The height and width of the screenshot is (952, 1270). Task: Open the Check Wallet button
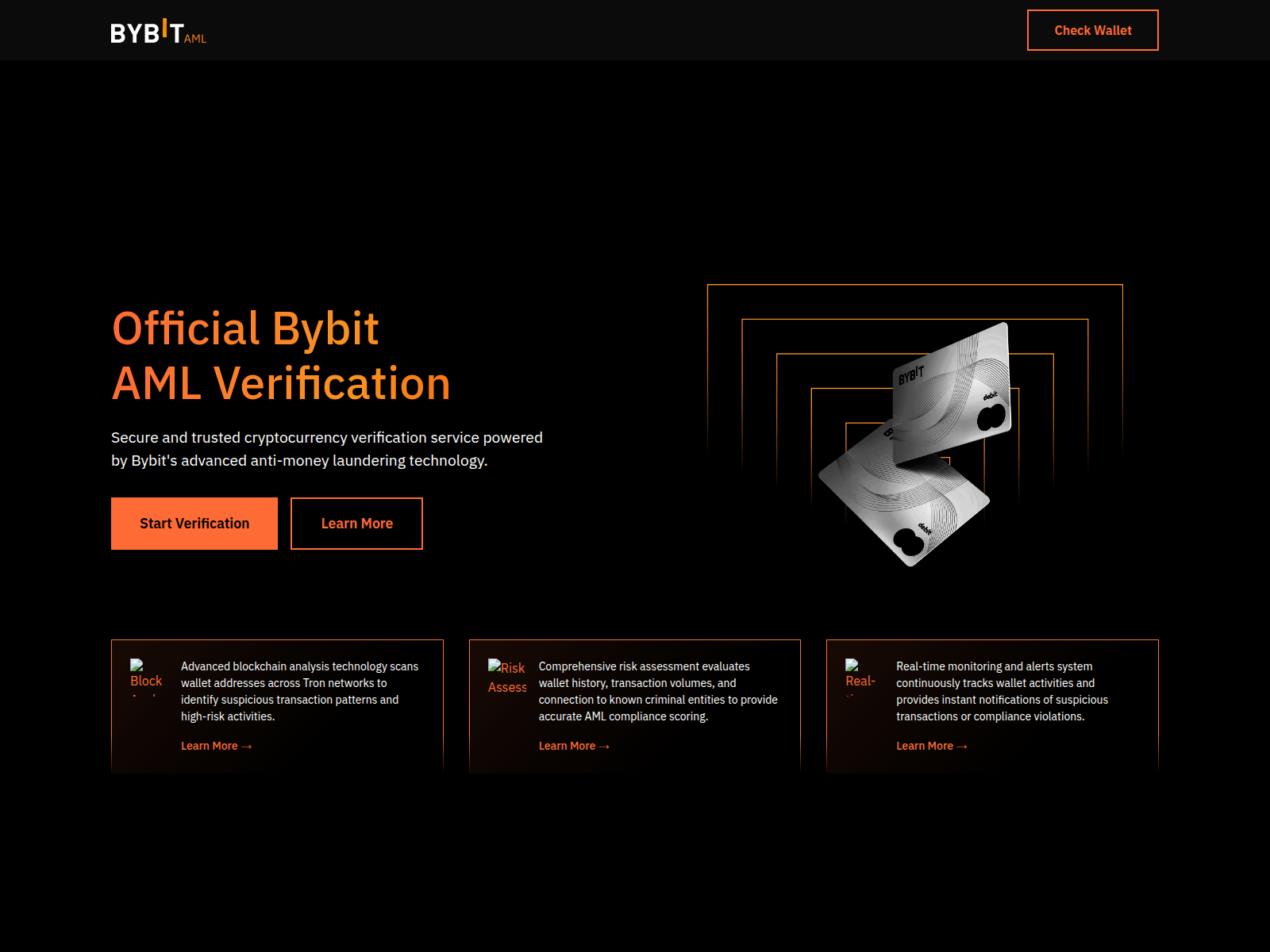tap(1092, 30)
